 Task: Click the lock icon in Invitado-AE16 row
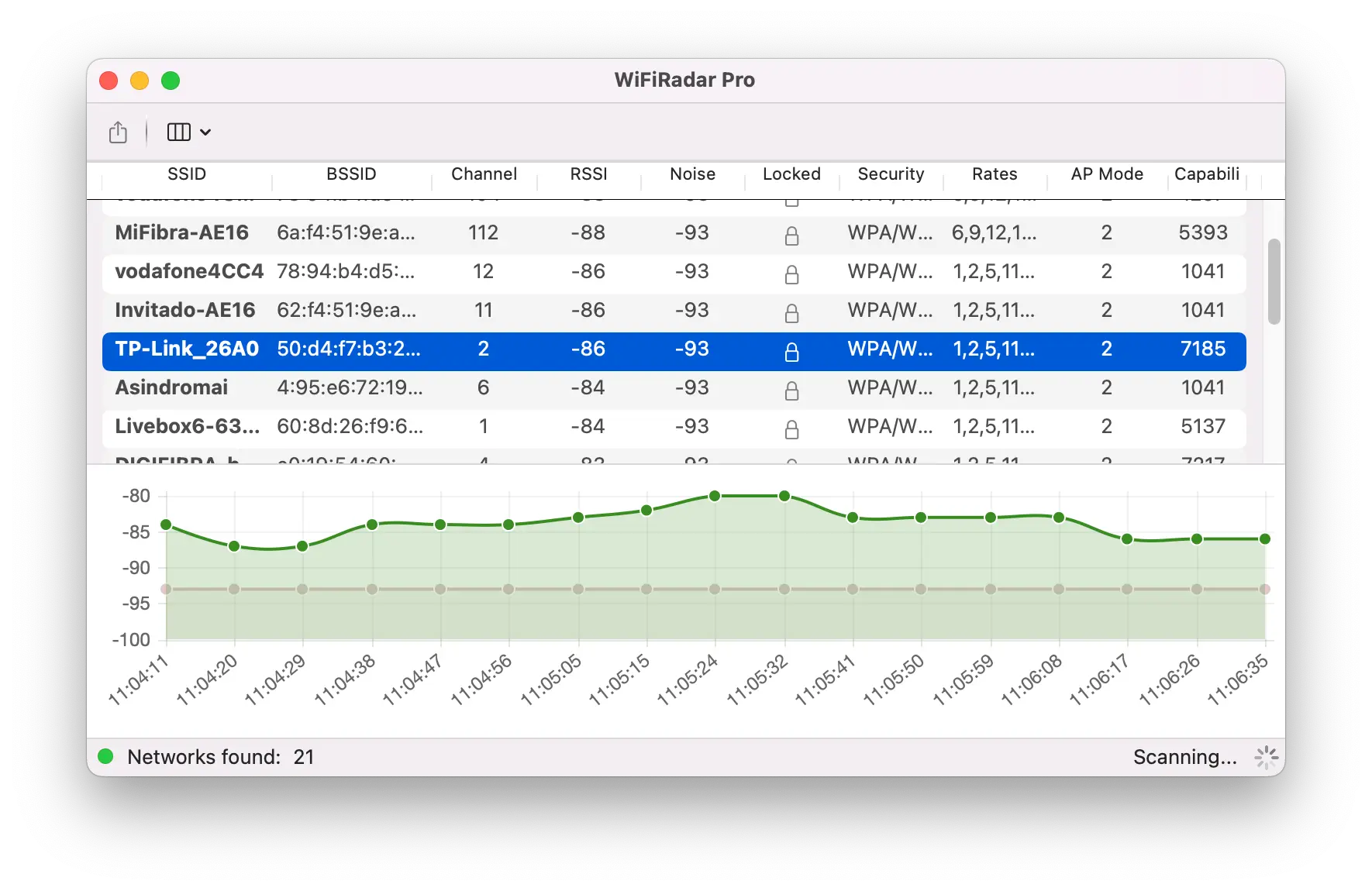tap(791, 313)
